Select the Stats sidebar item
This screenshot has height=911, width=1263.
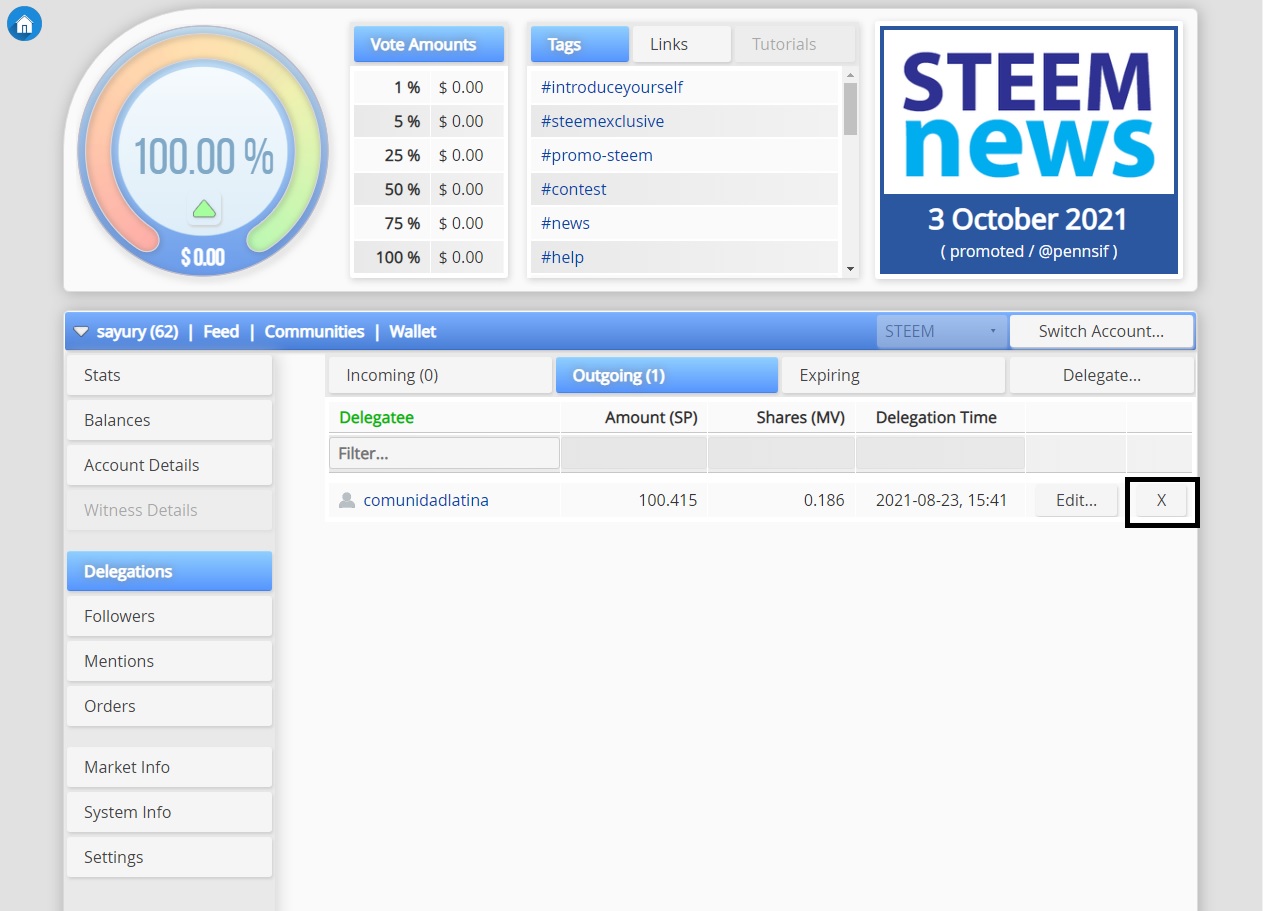(169, 375)
